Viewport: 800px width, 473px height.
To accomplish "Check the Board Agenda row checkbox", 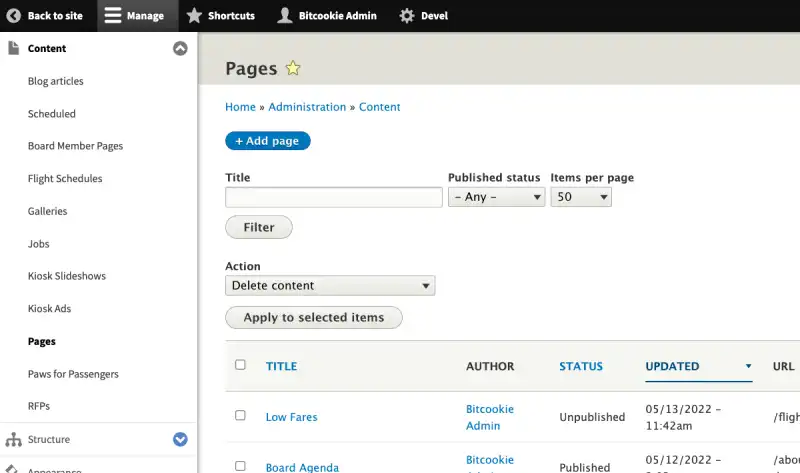I will [240, 466].
